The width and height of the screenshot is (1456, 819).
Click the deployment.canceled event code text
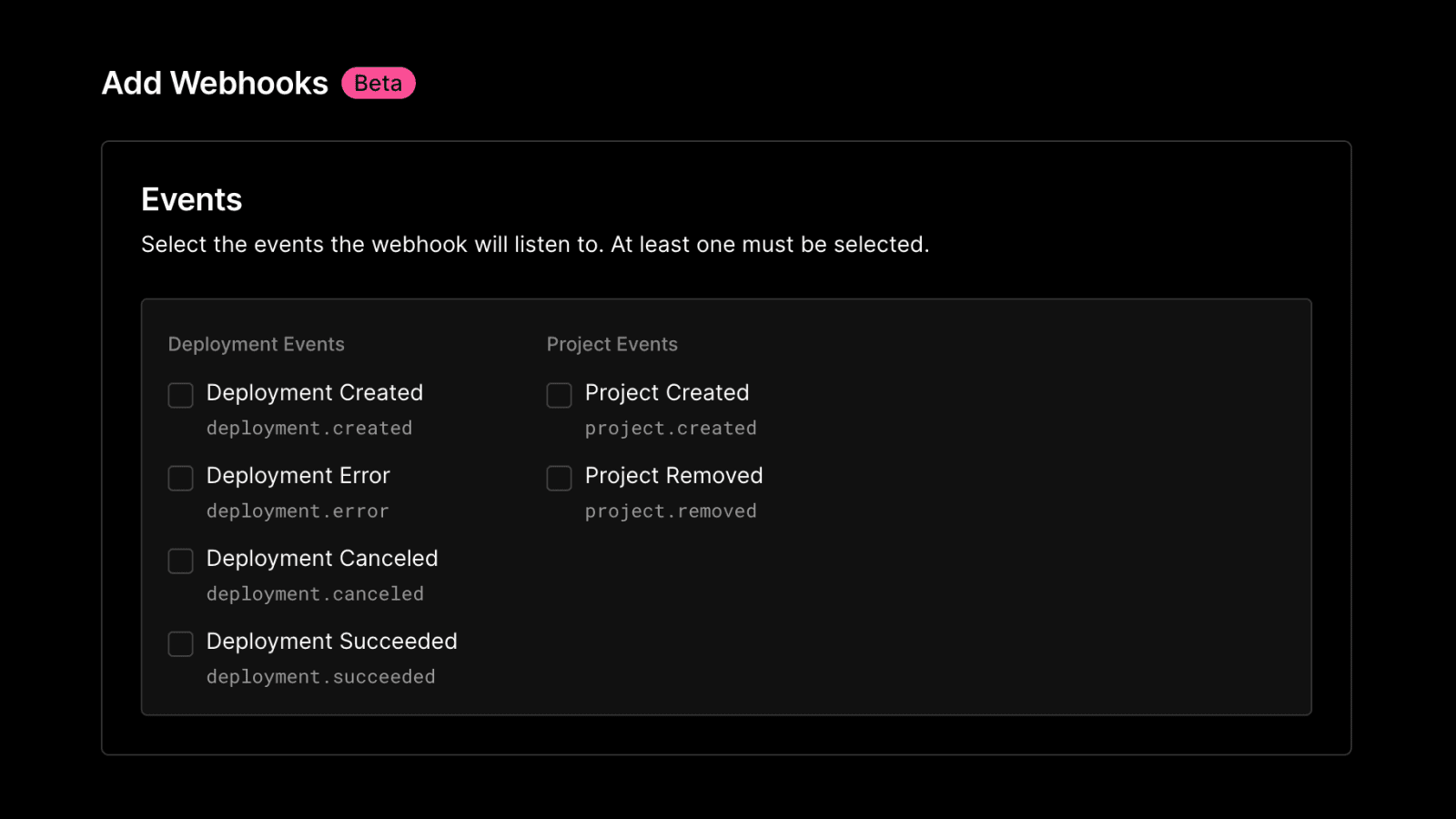pyautogui.click(x=315, y=594)
